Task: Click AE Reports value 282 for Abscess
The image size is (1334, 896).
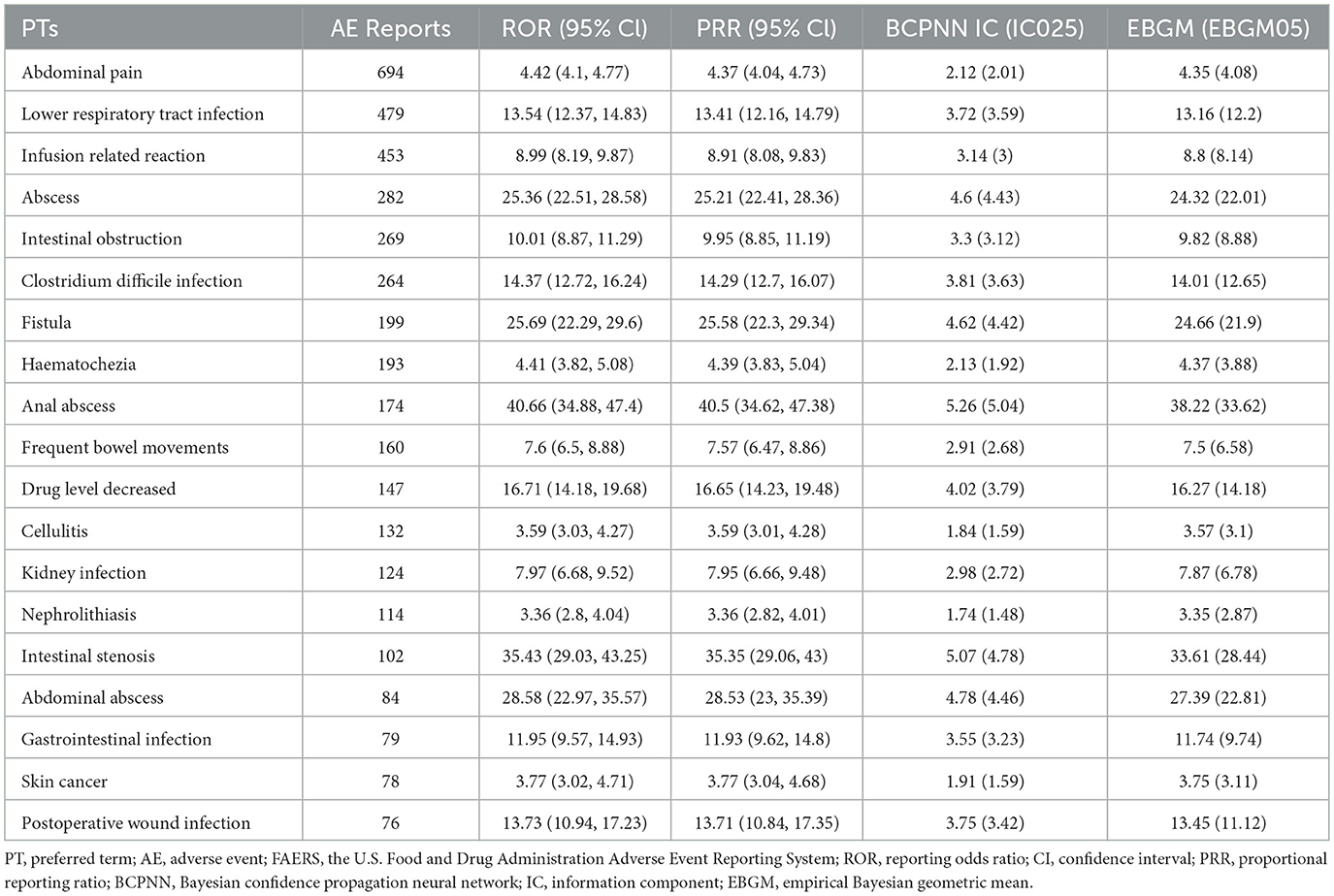Action: click(x=390, y=197)
